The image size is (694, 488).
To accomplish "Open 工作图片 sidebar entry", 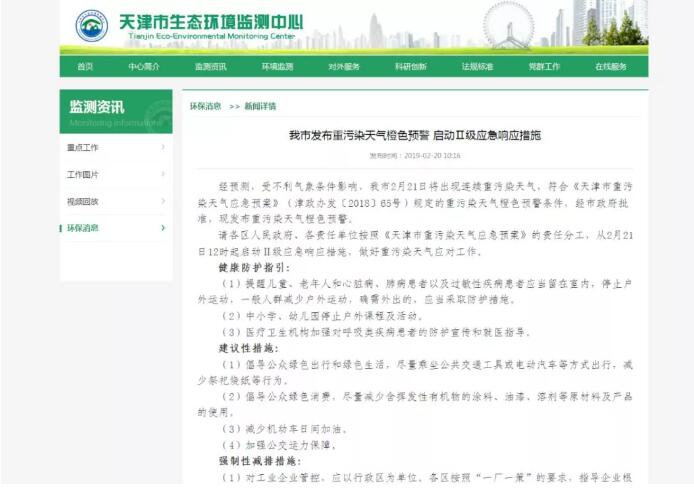I will (83, 174).
